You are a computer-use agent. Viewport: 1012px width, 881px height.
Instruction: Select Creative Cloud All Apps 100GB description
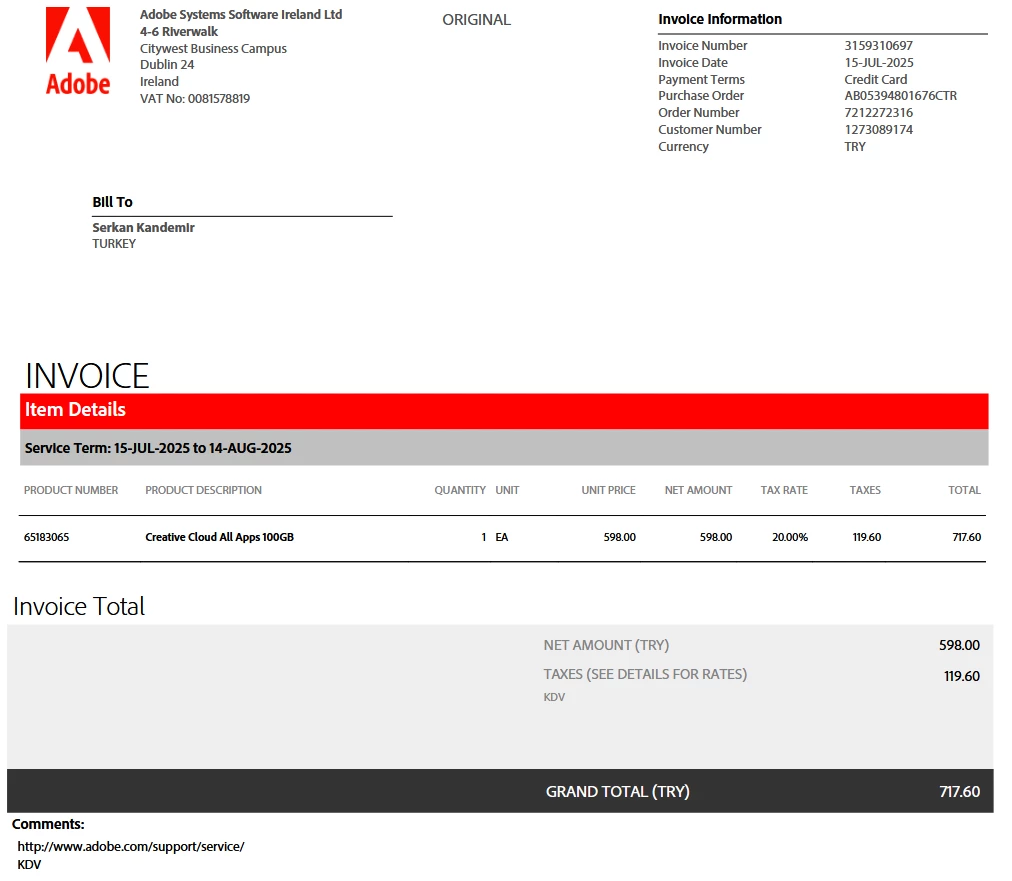coord(219,537)
